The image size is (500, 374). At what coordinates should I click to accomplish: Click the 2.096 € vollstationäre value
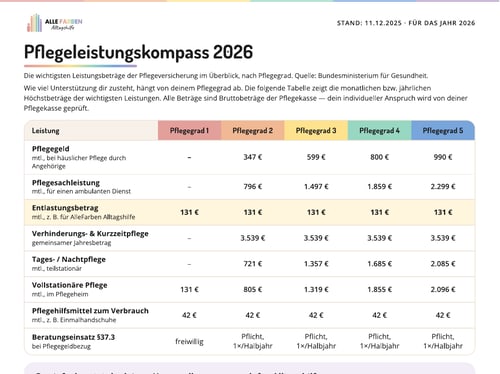[443, 289]
